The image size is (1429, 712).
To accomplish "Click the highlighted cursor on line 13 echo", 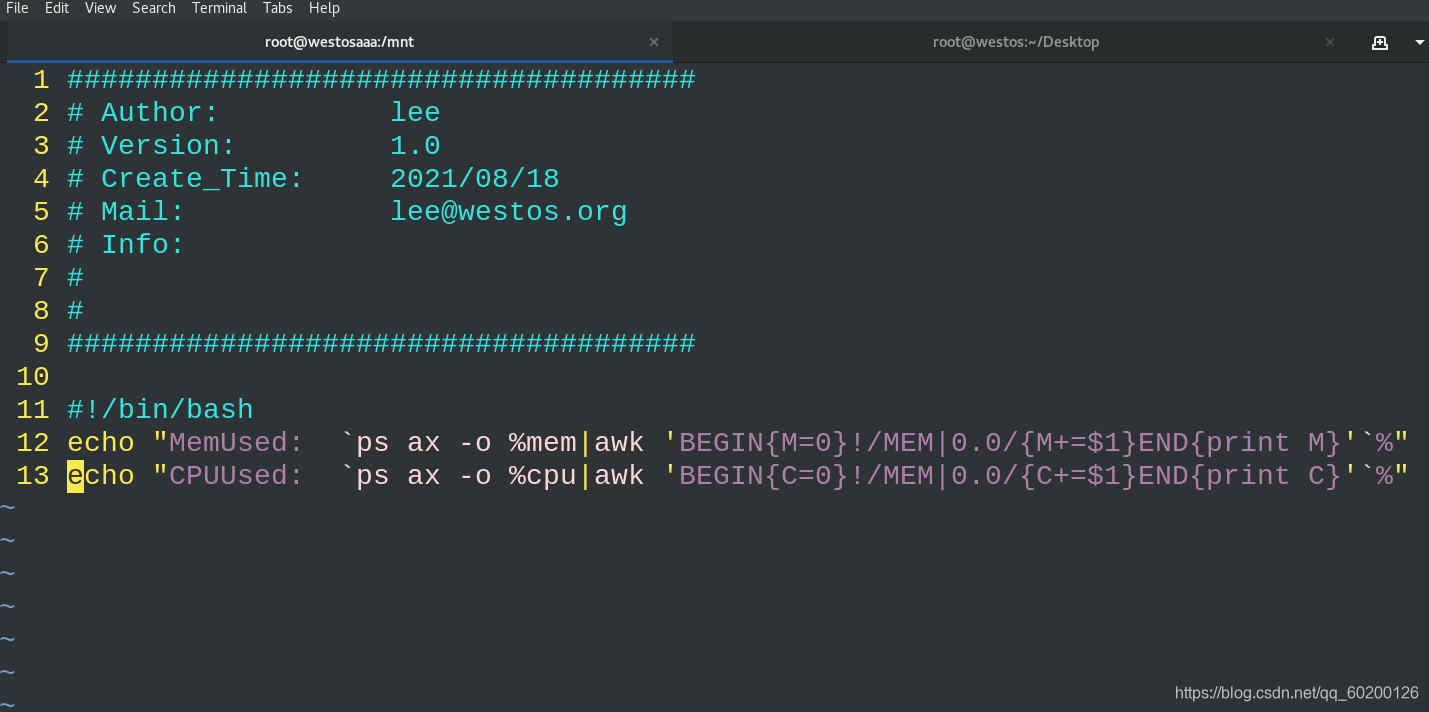I will pos(75,475).
